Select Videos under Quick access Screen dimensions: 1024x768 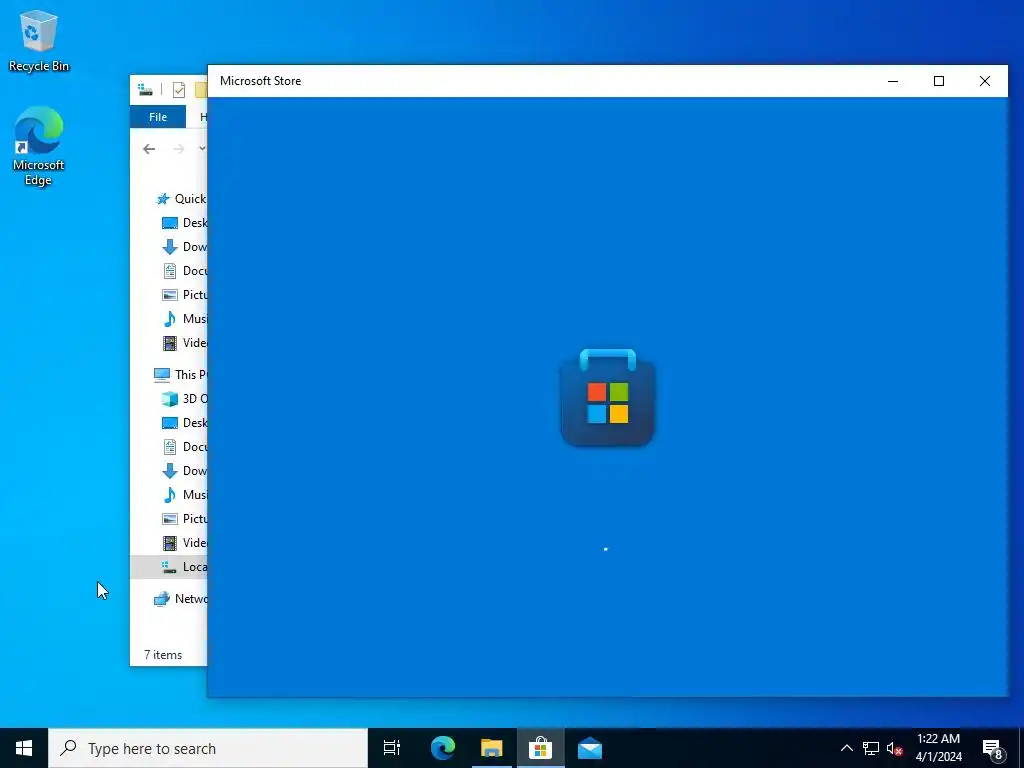click(184, 343)
